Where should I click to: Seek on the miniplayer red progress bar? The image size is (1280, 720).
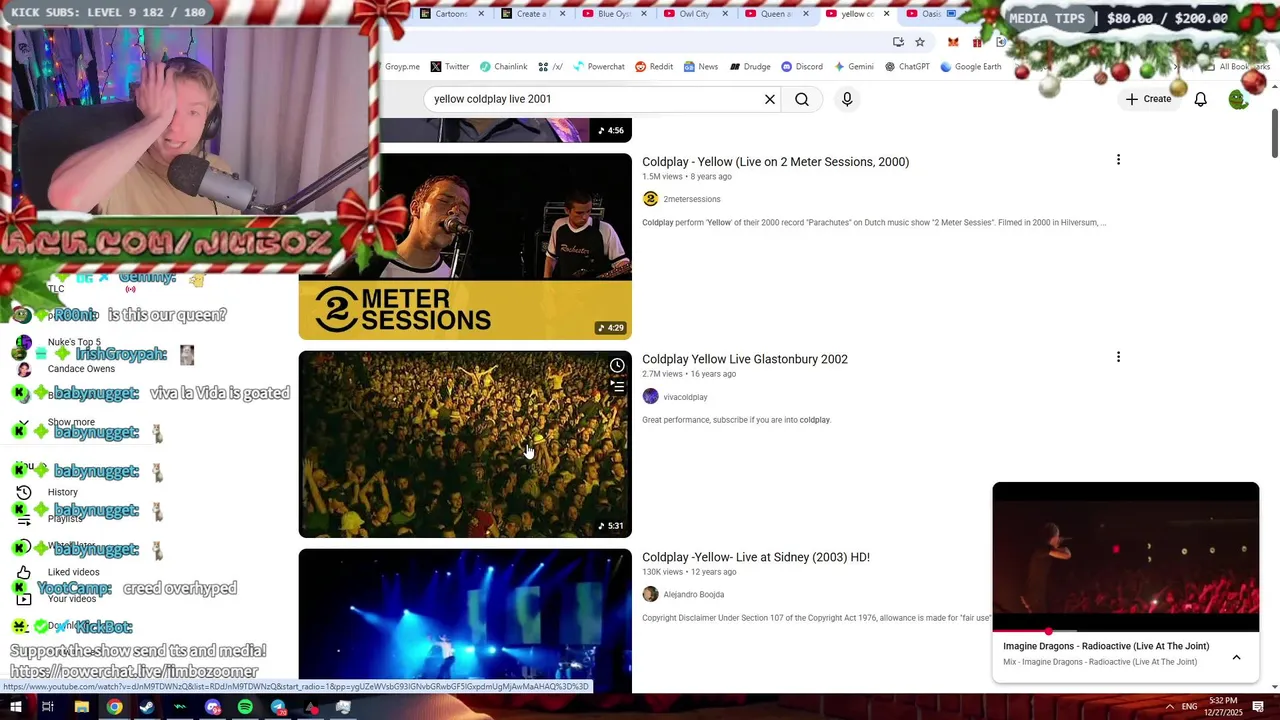click(x=1126, y=631)
